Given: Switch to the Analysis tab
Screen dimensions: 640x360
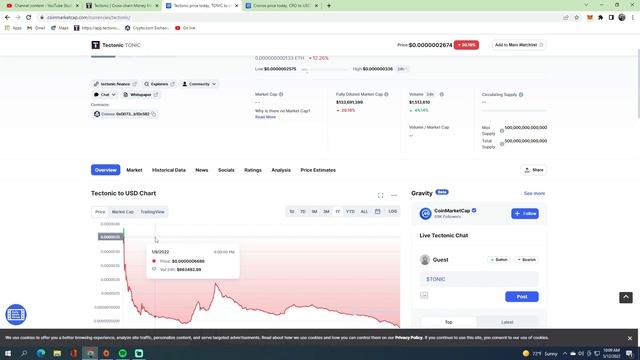Looking at the screenshot, I should [281, 170].
